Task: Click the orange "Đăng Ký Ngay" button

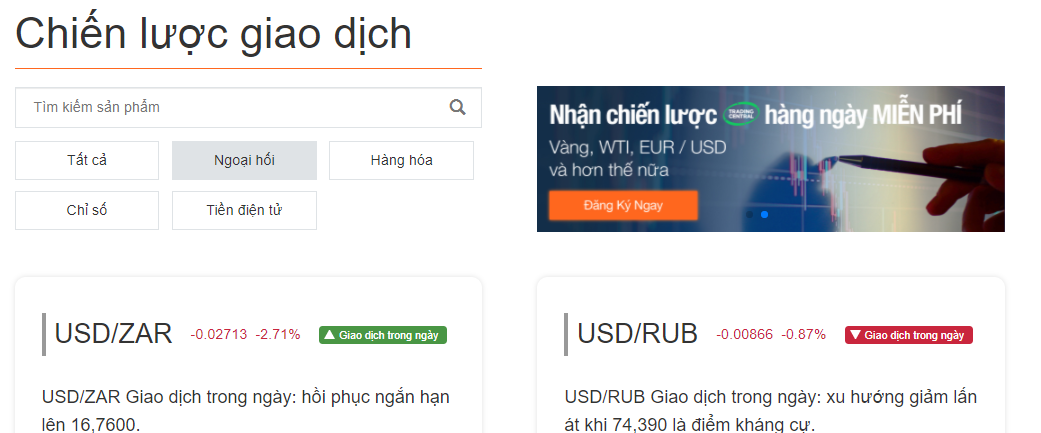Action: pyautogui.click(x=623, y=205)
